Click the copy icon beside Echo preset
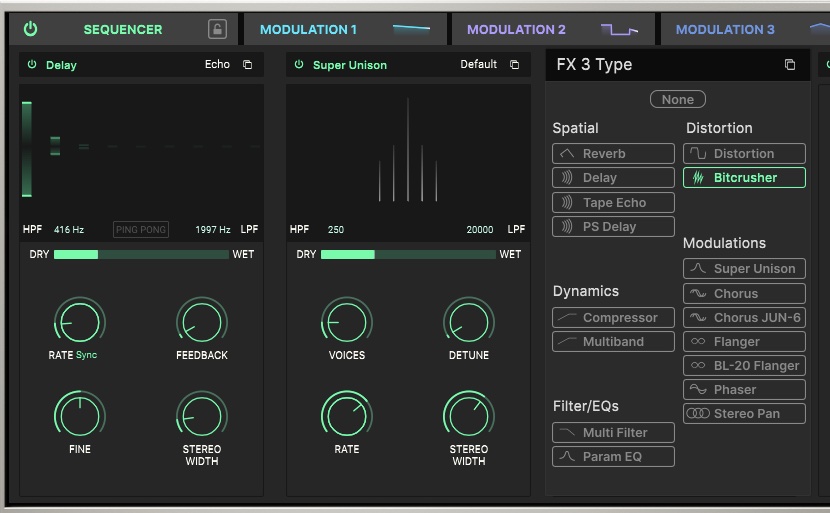Image resolution: width=830 pixels, height=513 pixels. (x=248, y=65)
